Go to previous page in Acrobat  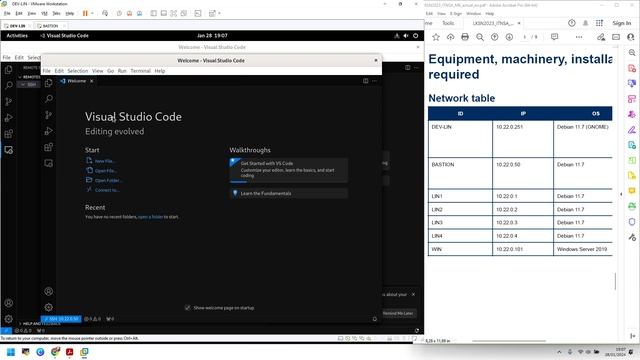click(x=495, y=37)
